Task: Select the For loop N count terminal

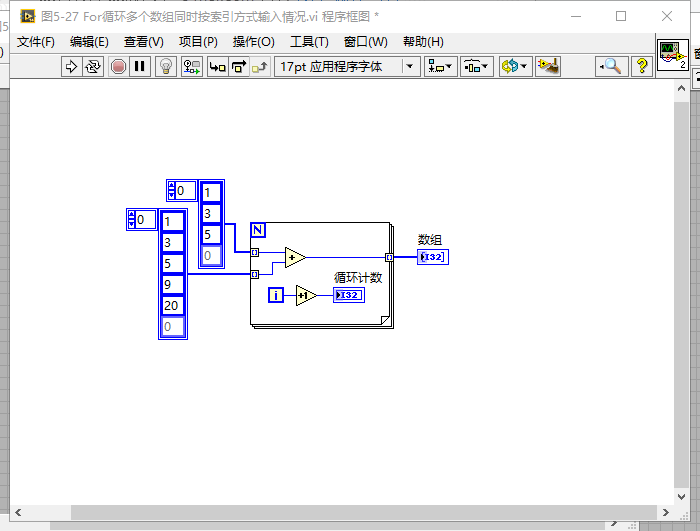Action: [258, 230]
